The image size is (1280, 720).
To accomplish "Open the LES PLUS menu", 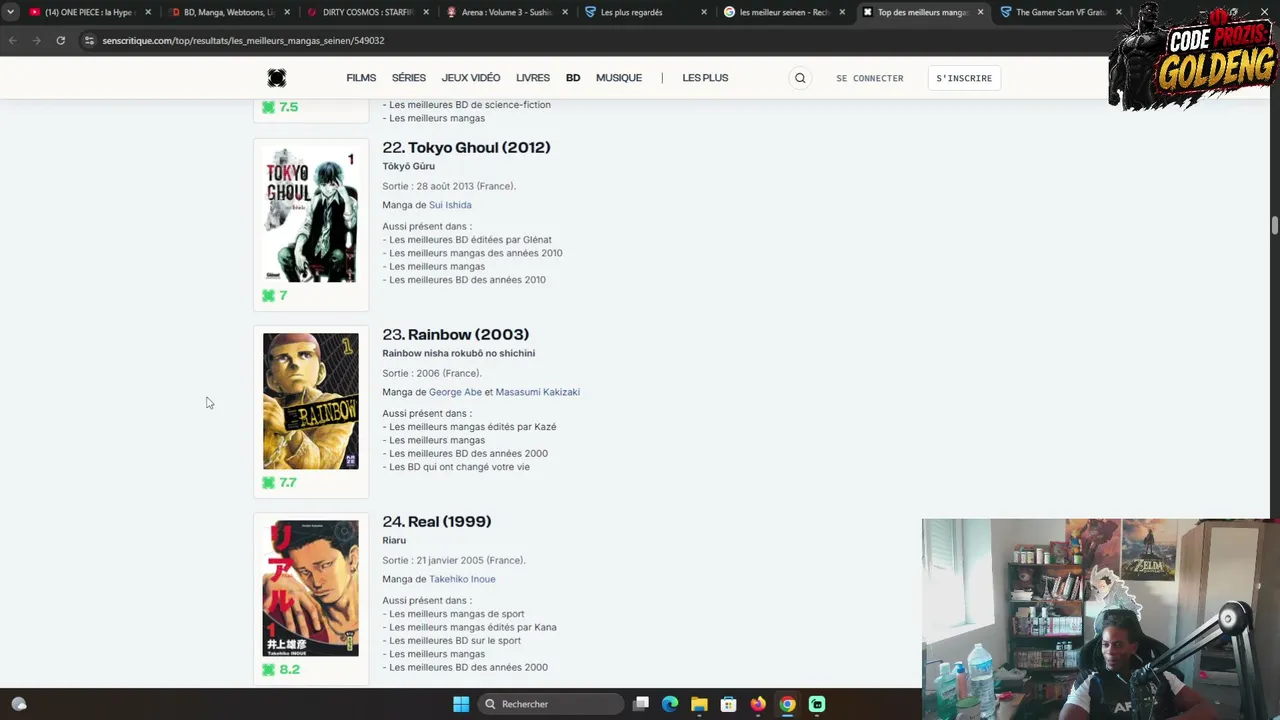I will (705, 78).
